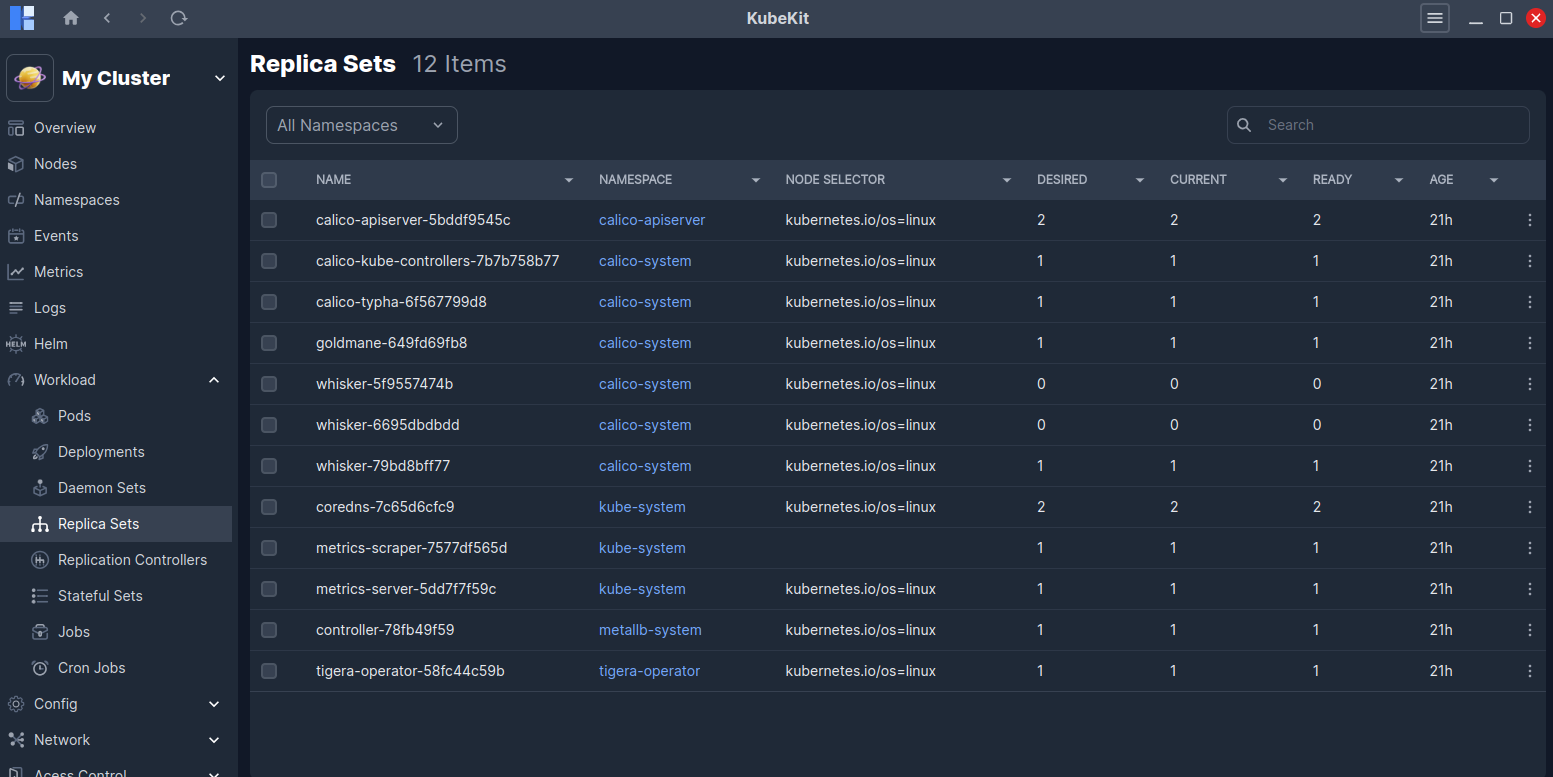1553x777 pixels.
Task: Focus the Search input field
Action: [1390, 125]
